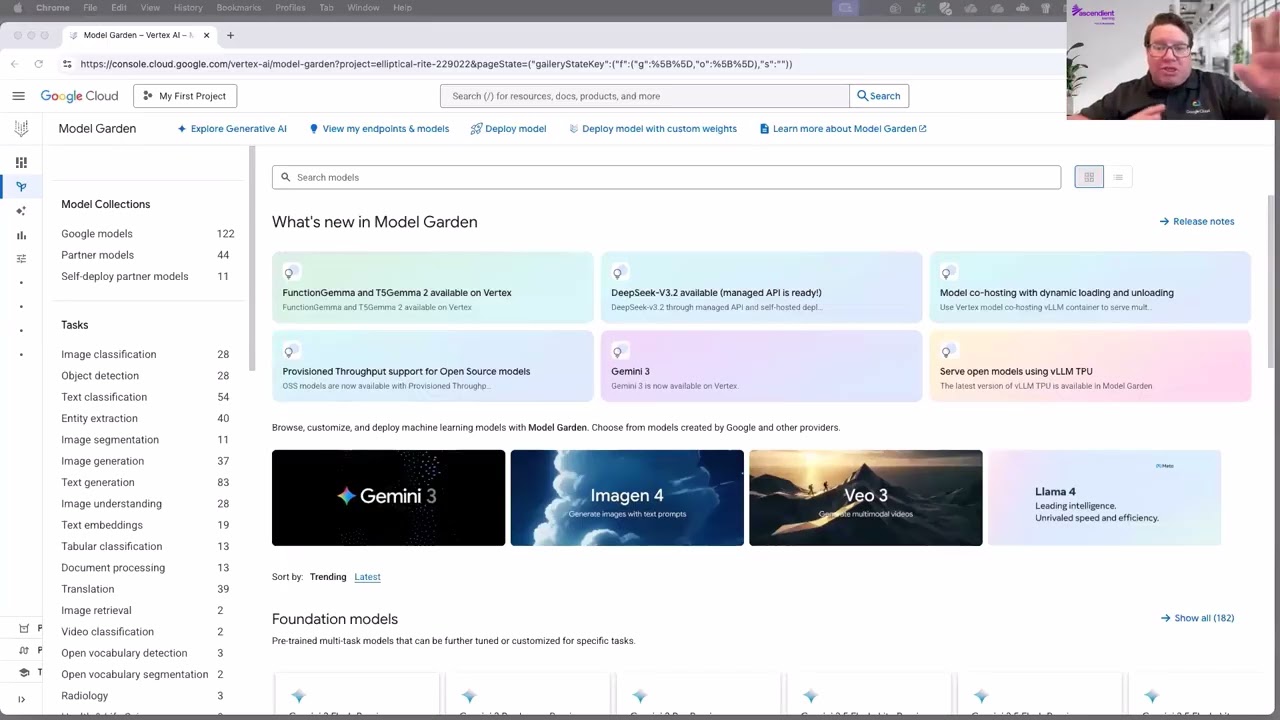This screenshot has height=720, width=1280.
Task: Open the Profiles menu
Action: [291, 8]
